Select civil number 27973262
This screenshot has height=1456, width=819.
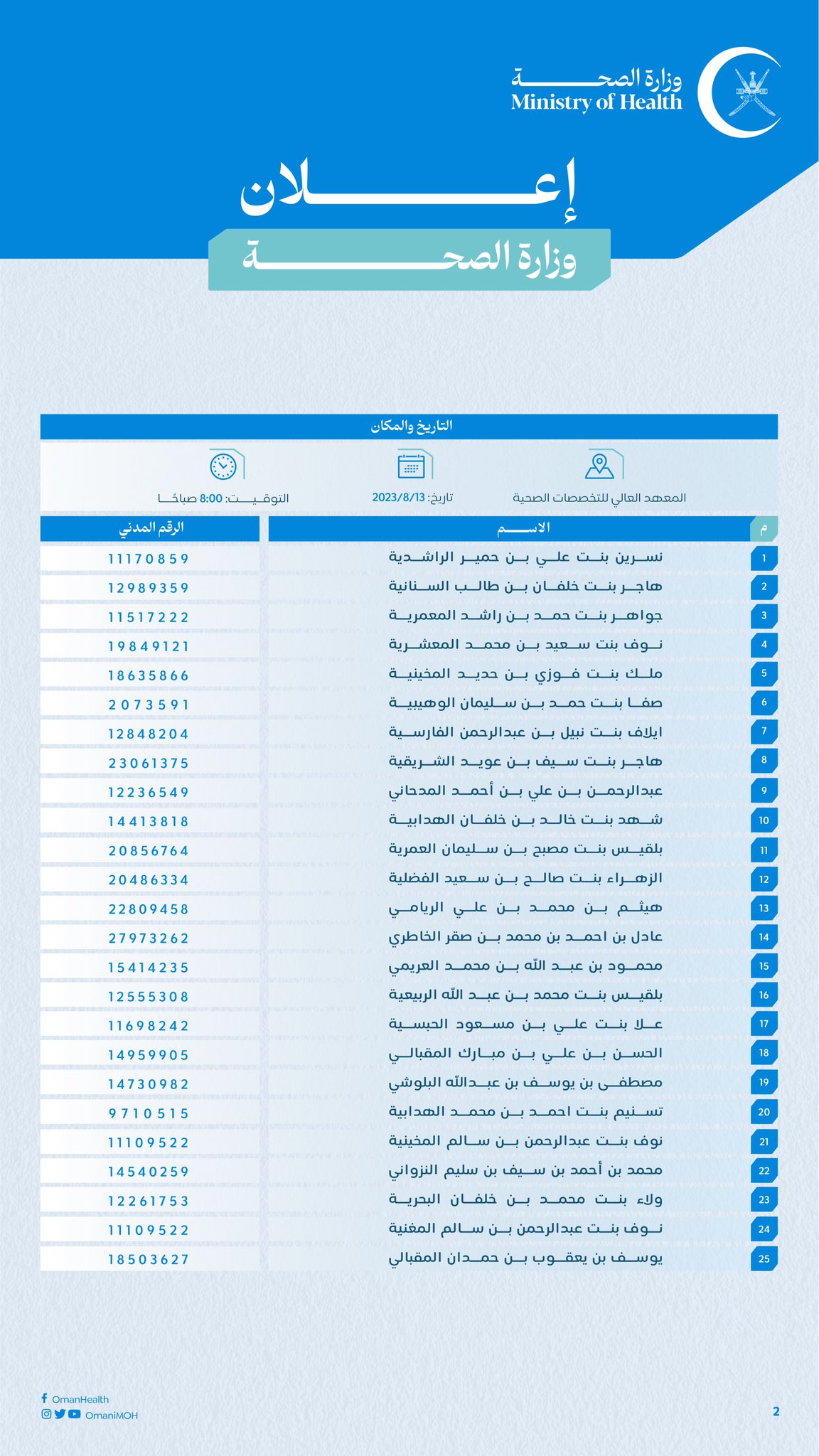click(149, 938)
